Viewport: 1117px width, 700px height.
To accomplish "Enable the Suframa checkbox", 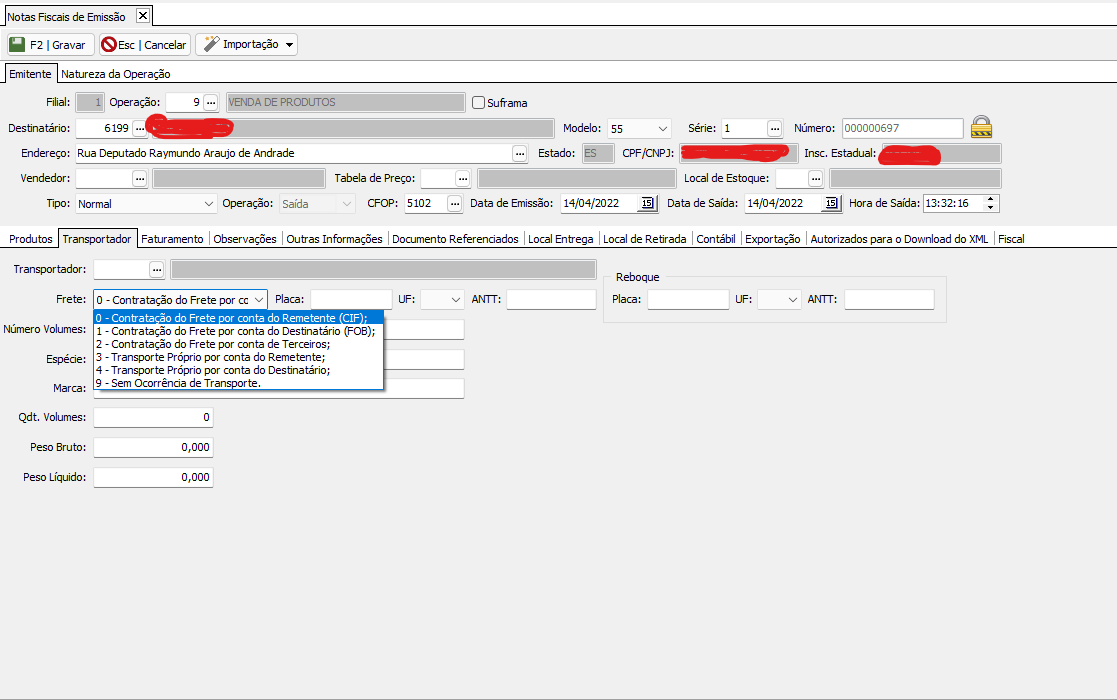I will pyautogui.click(x=478, y=102).
